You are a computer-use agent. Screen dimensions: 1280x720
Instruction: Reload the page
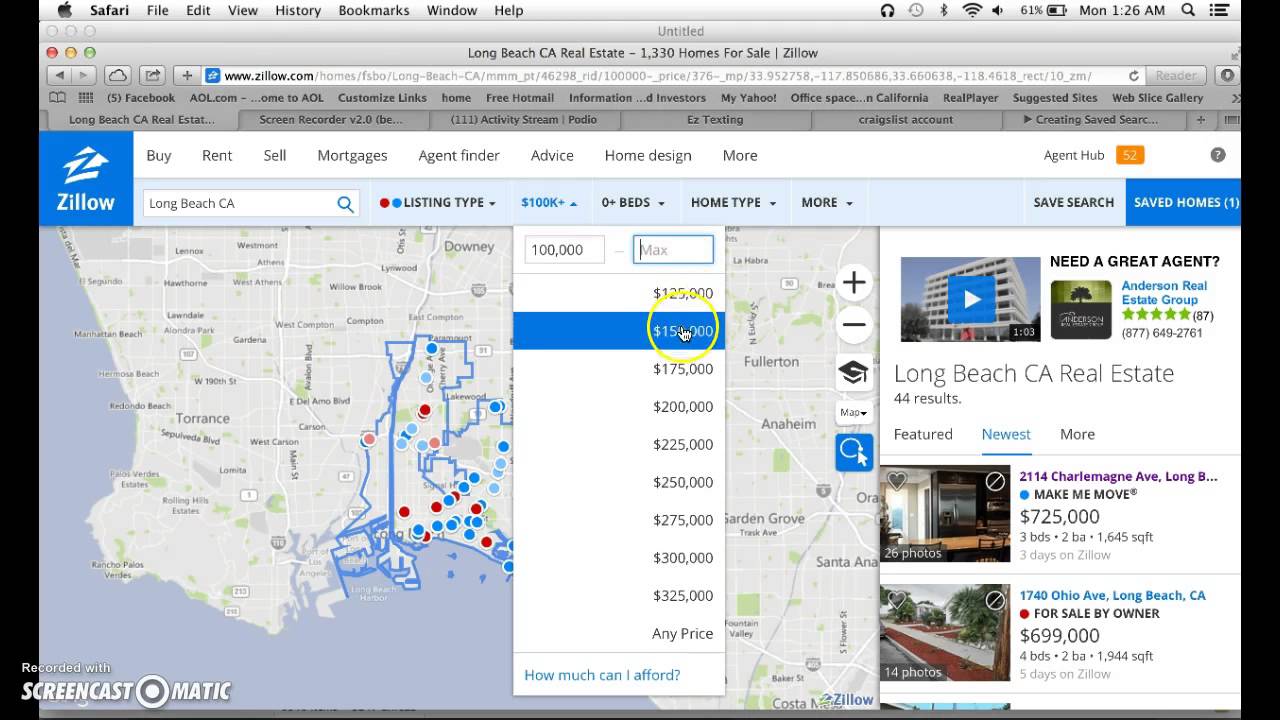pos(1133,75)
